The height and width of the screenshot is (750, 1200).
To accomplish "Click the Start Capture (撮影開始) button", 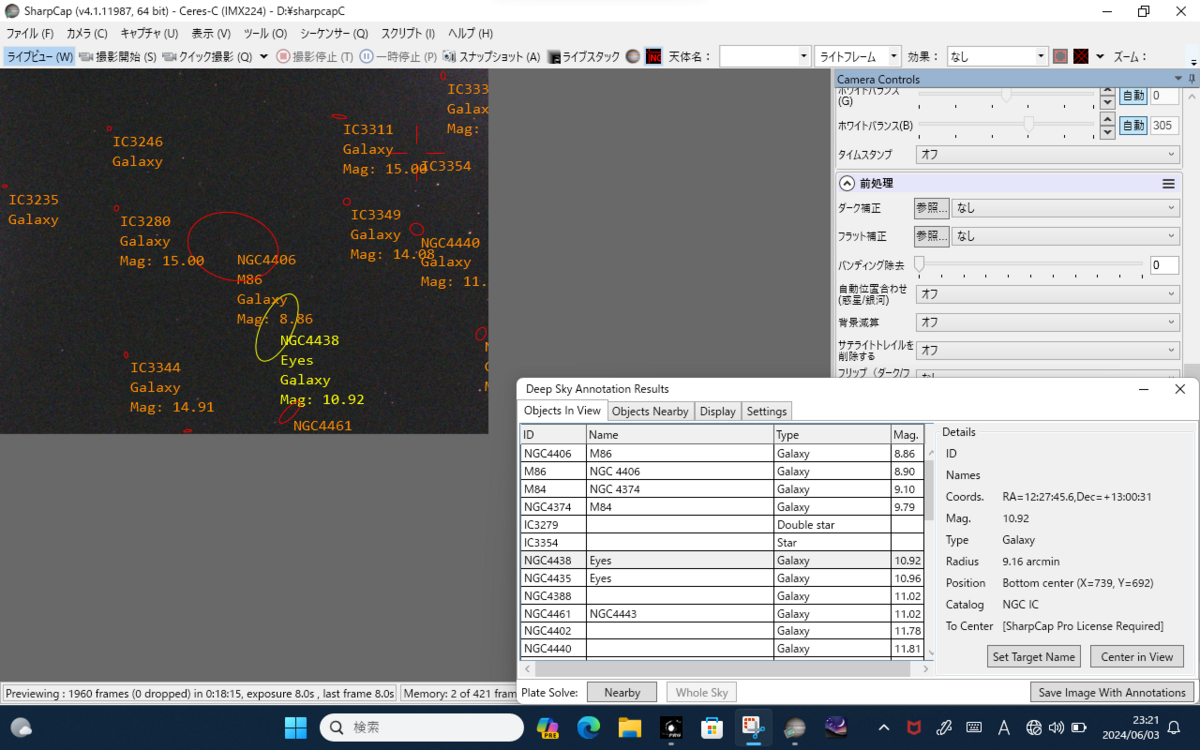I will coord(118,57).
